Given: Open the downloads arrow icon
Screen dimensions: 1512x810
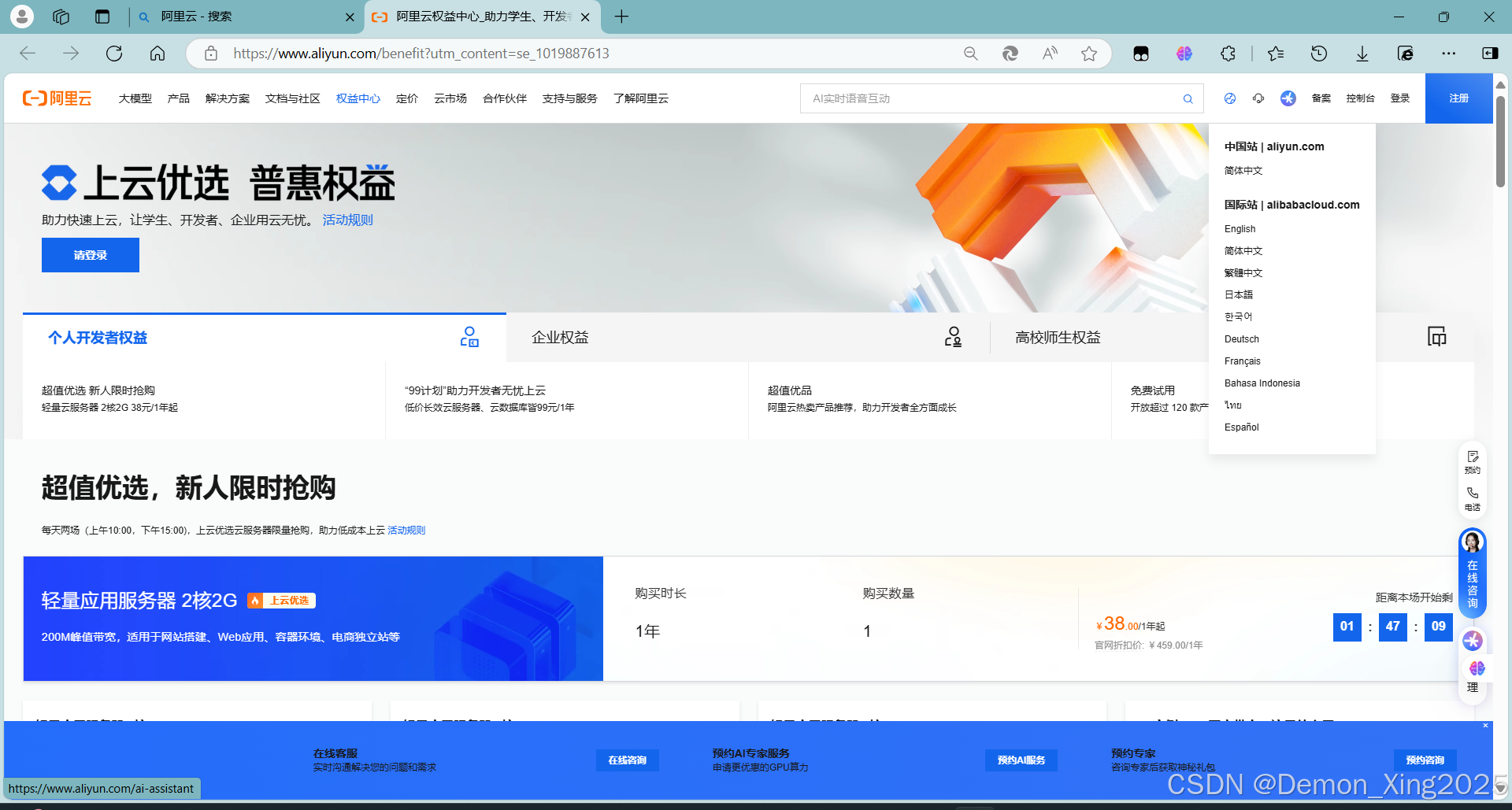Looking at the screenshot, I should (1362, 54).
